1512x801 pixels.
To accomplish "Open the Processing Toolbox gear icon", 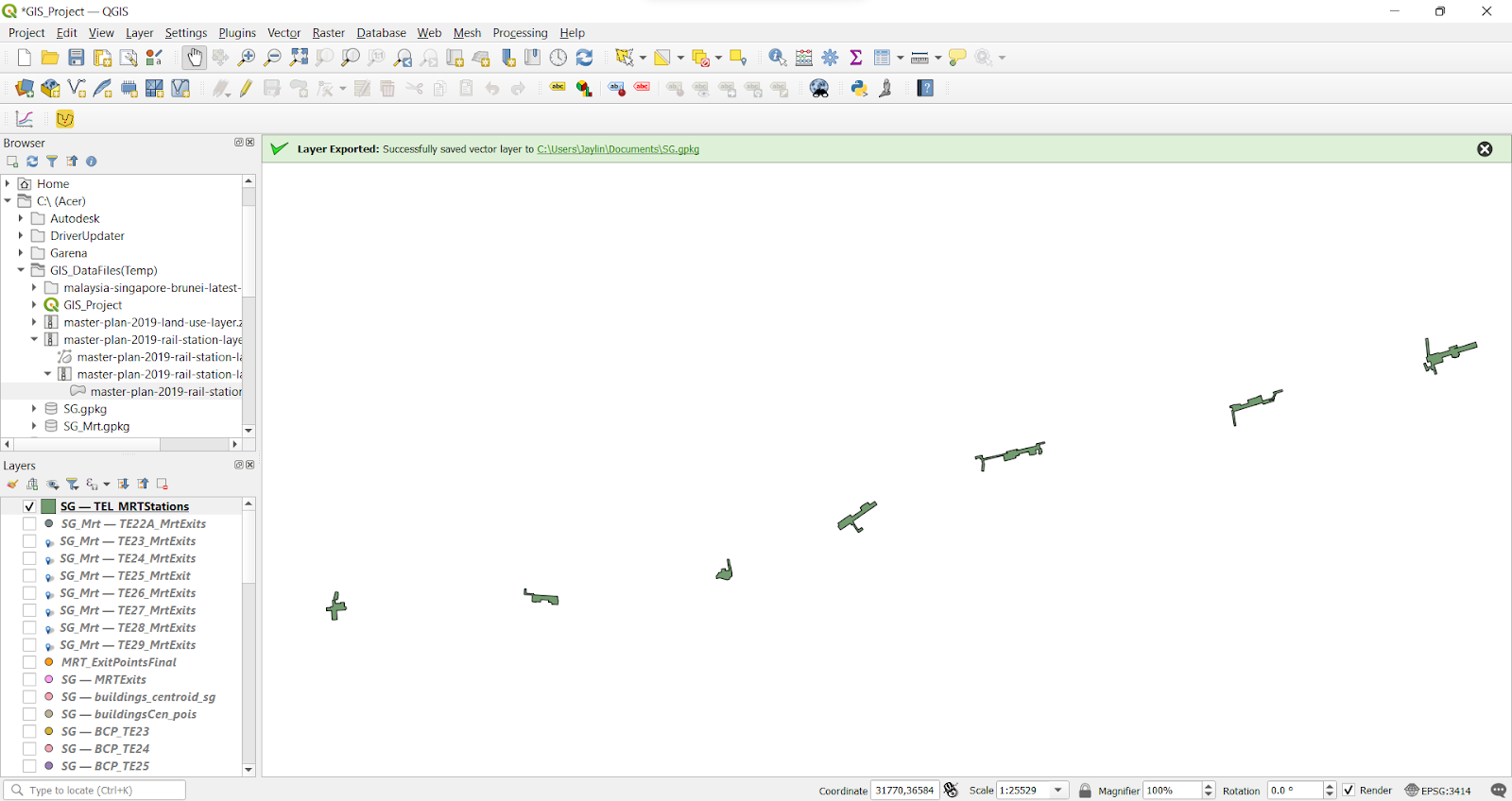I will (x=830, y=58).
